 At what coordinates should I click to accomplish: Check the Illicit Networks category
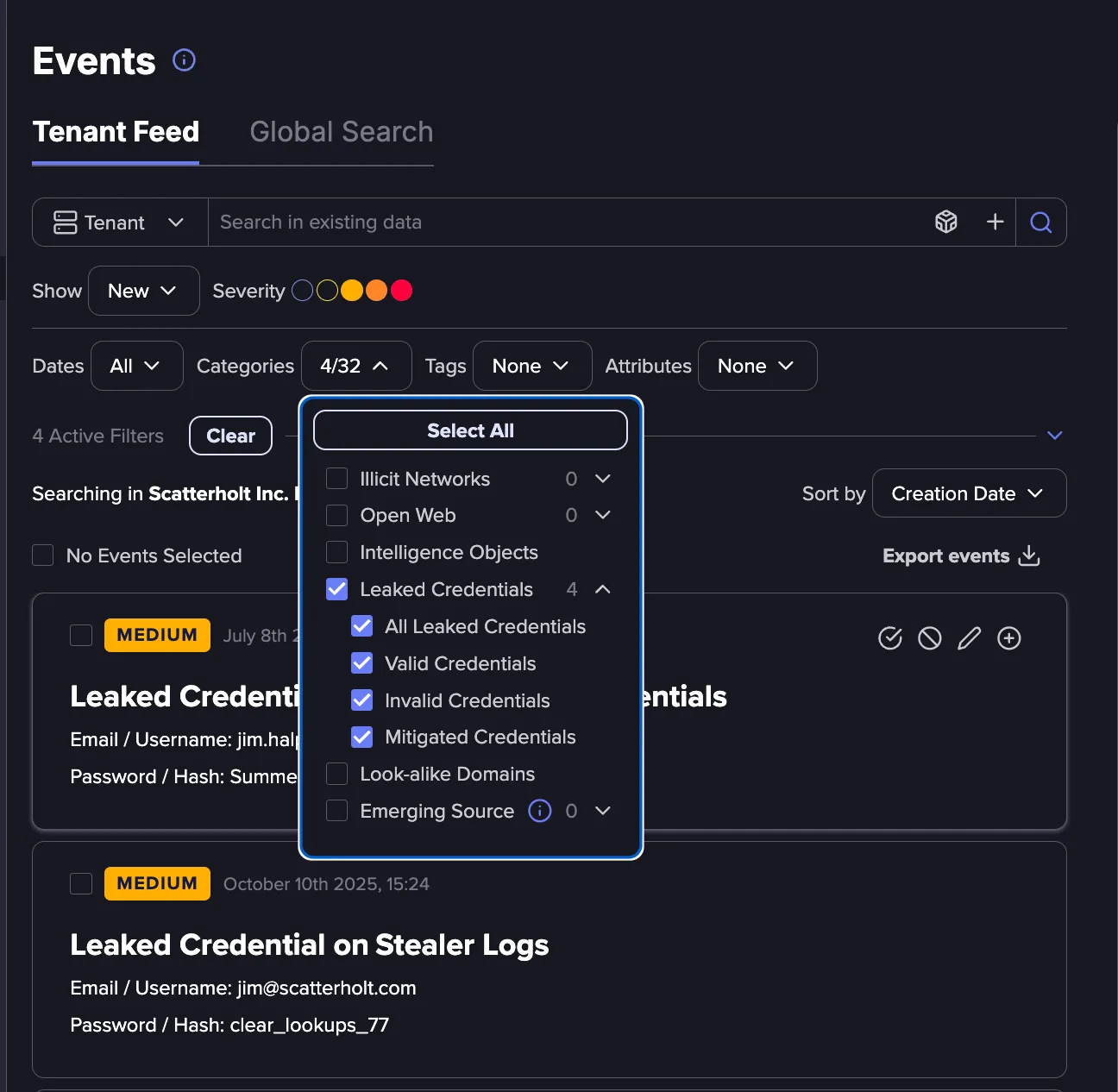337,479
